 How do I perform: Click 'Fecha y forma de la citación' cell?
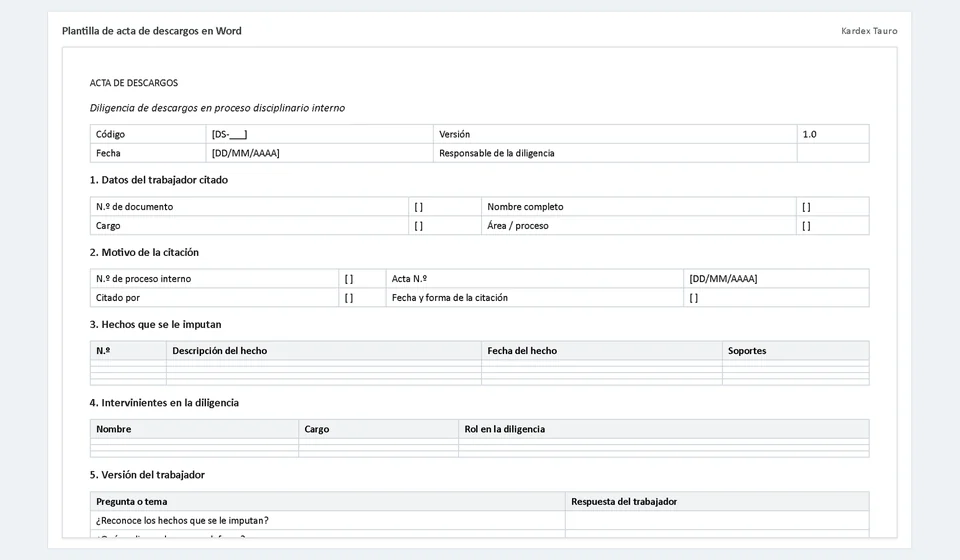coord(535,297)
